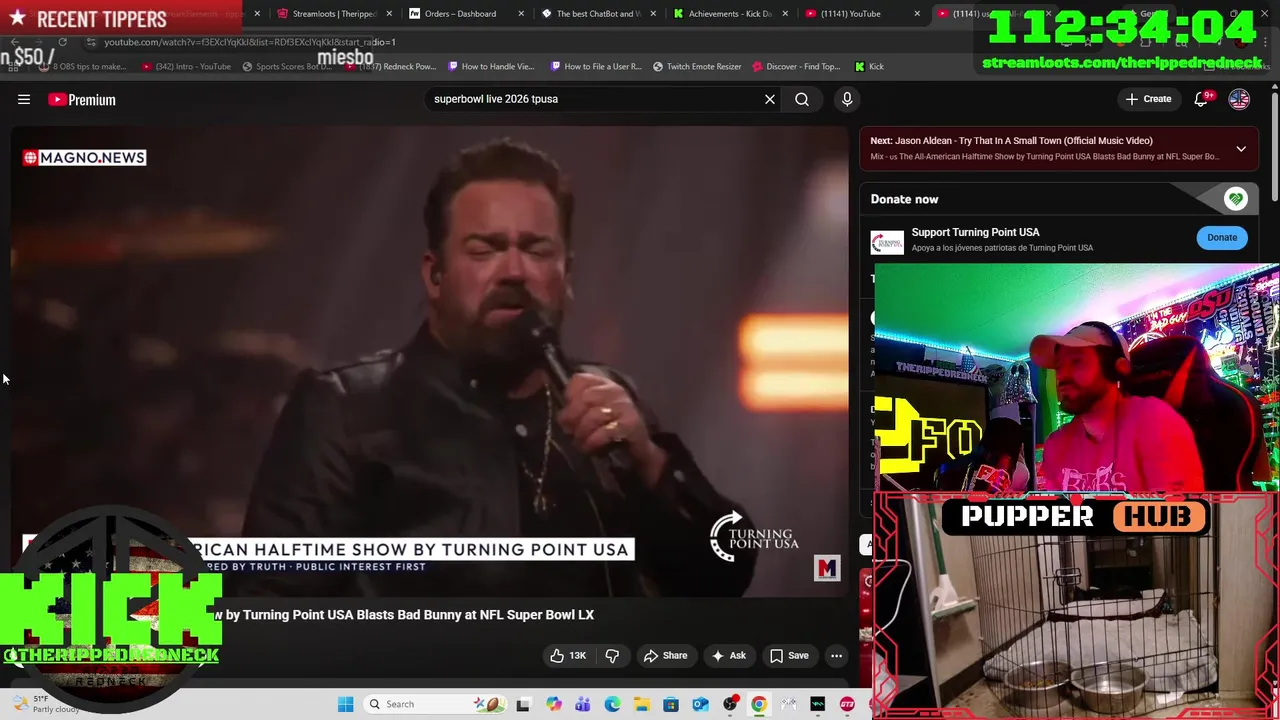
Task: Dislike the video
Action: tap(612, 656)
